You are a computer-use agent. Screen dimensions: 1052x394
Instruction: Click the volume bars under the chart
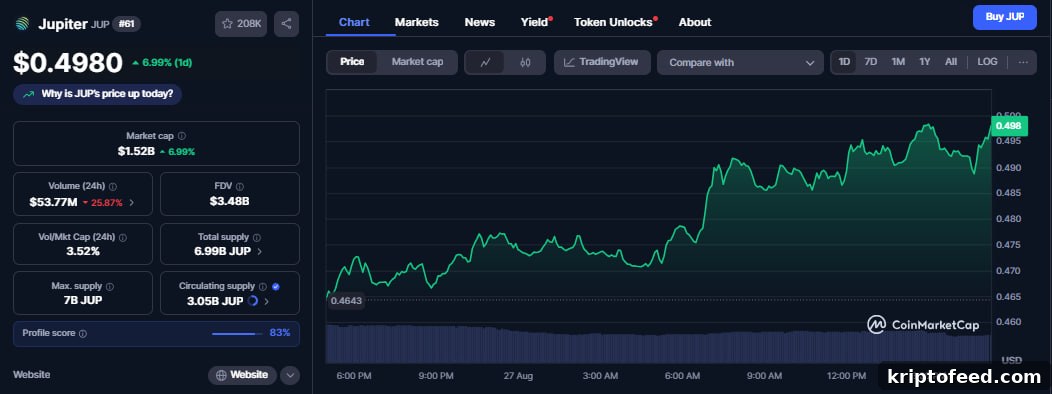tap(658, 344)
